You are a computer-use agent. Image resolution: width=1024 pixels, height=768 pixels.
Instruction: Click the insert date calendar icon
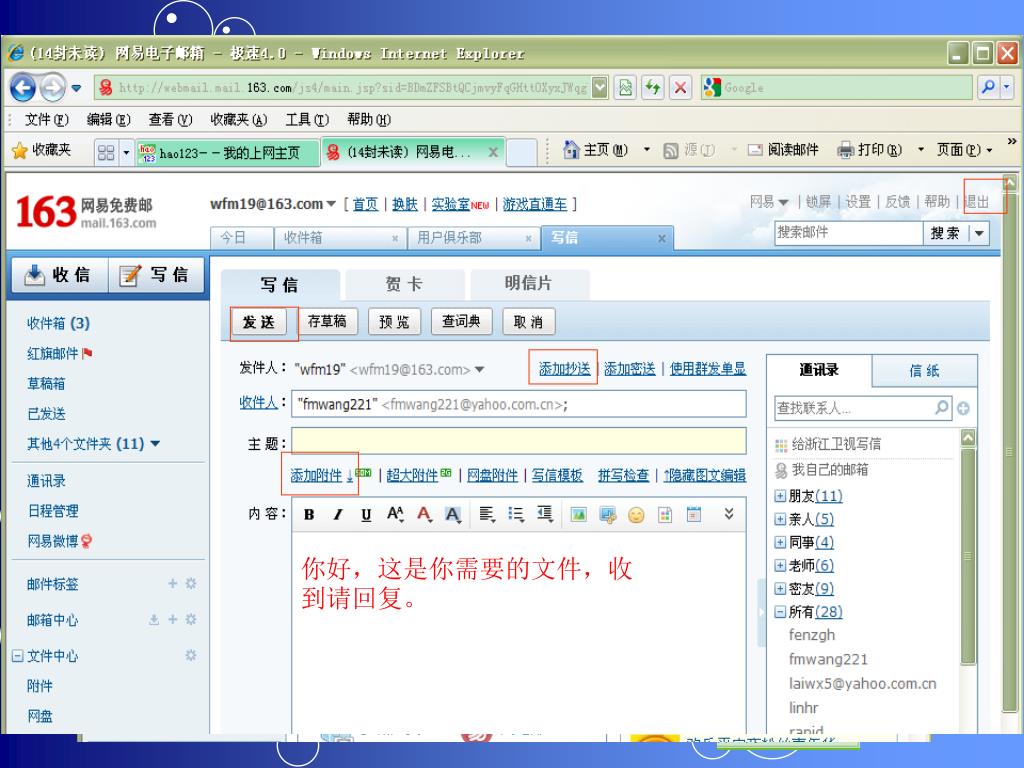(x=694, y=515)
